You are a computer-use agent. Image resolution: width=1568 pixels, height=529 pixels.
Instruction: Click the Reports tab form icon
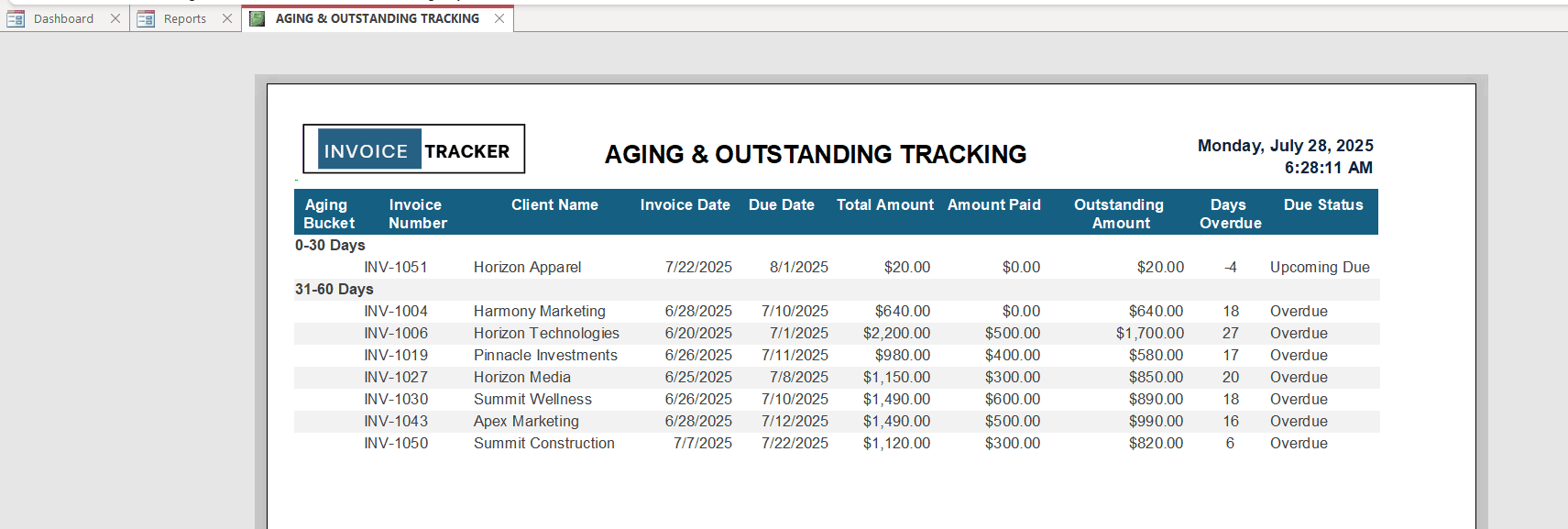pos(146,18)
